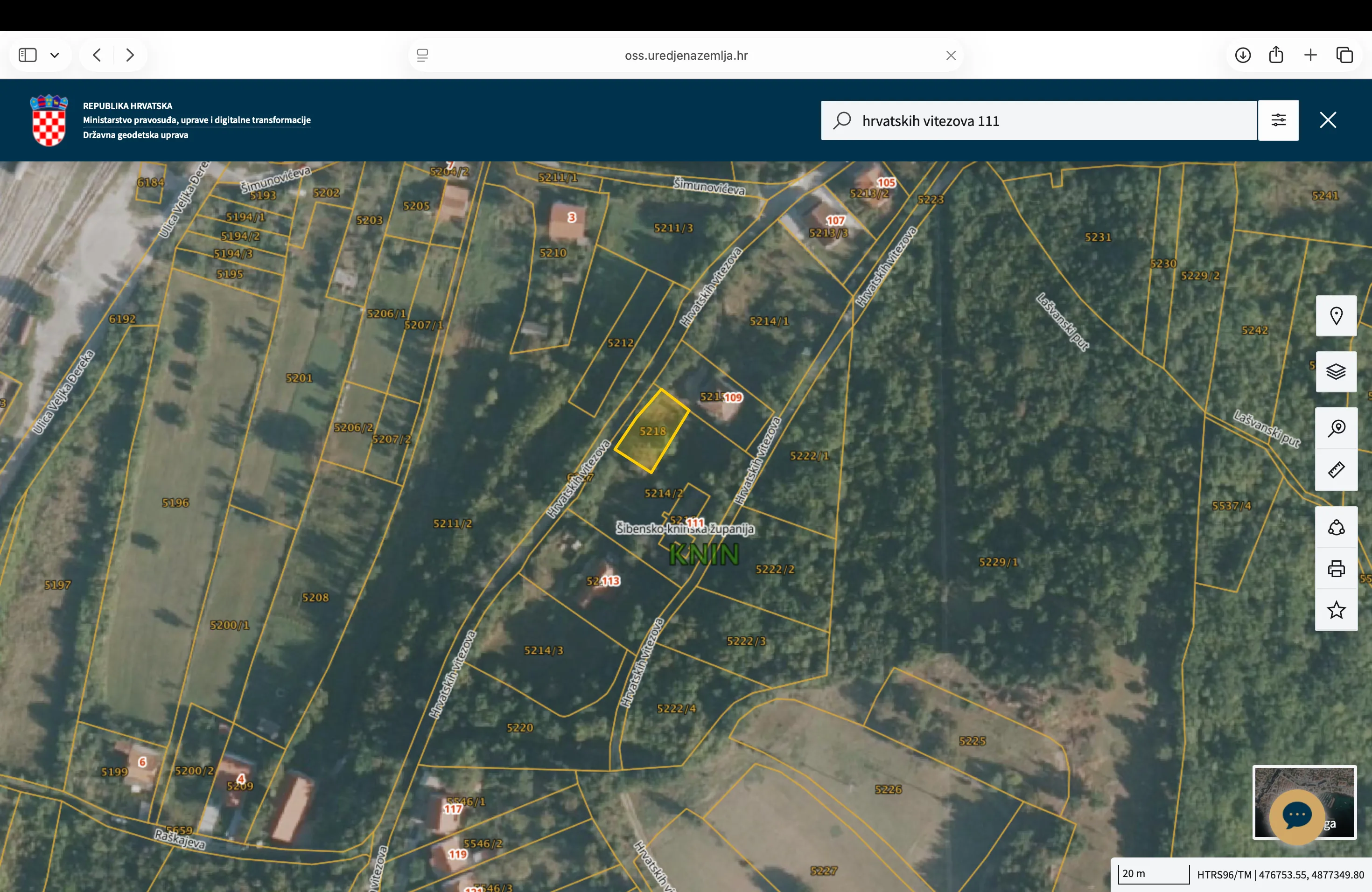Click house number 105 marker

[x=886, y=183]
